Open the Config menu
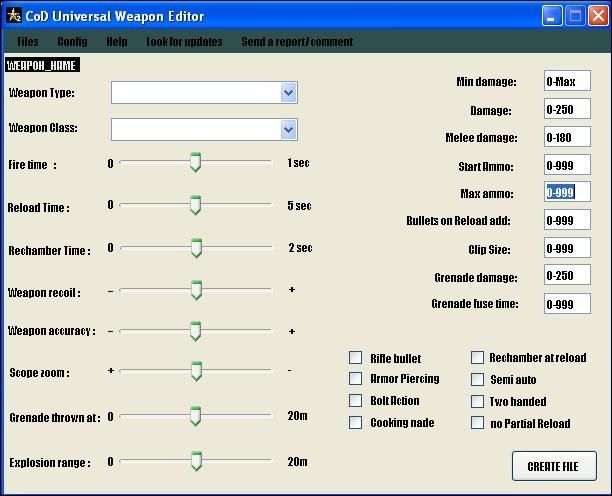The height and width of the screenshot is (496, 612). [72, 42]
